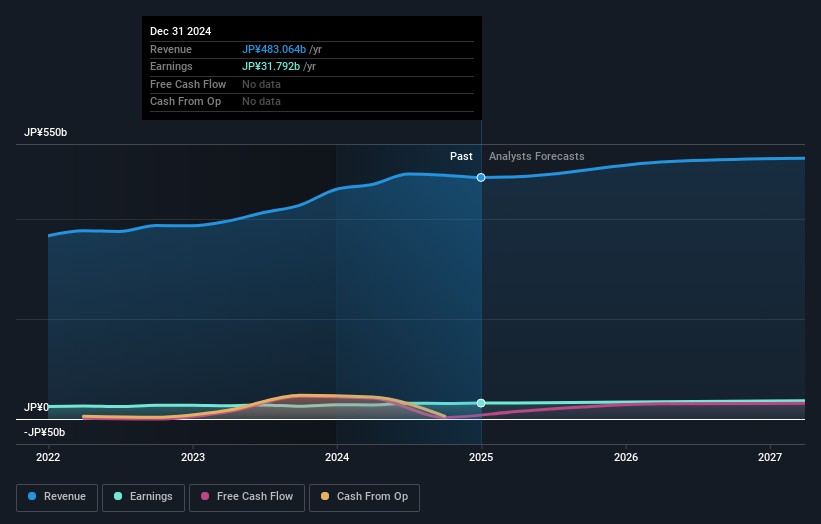821x524 pixels.
Task: Click the 2027 x-axis label
Action: (x=770, y=458)
